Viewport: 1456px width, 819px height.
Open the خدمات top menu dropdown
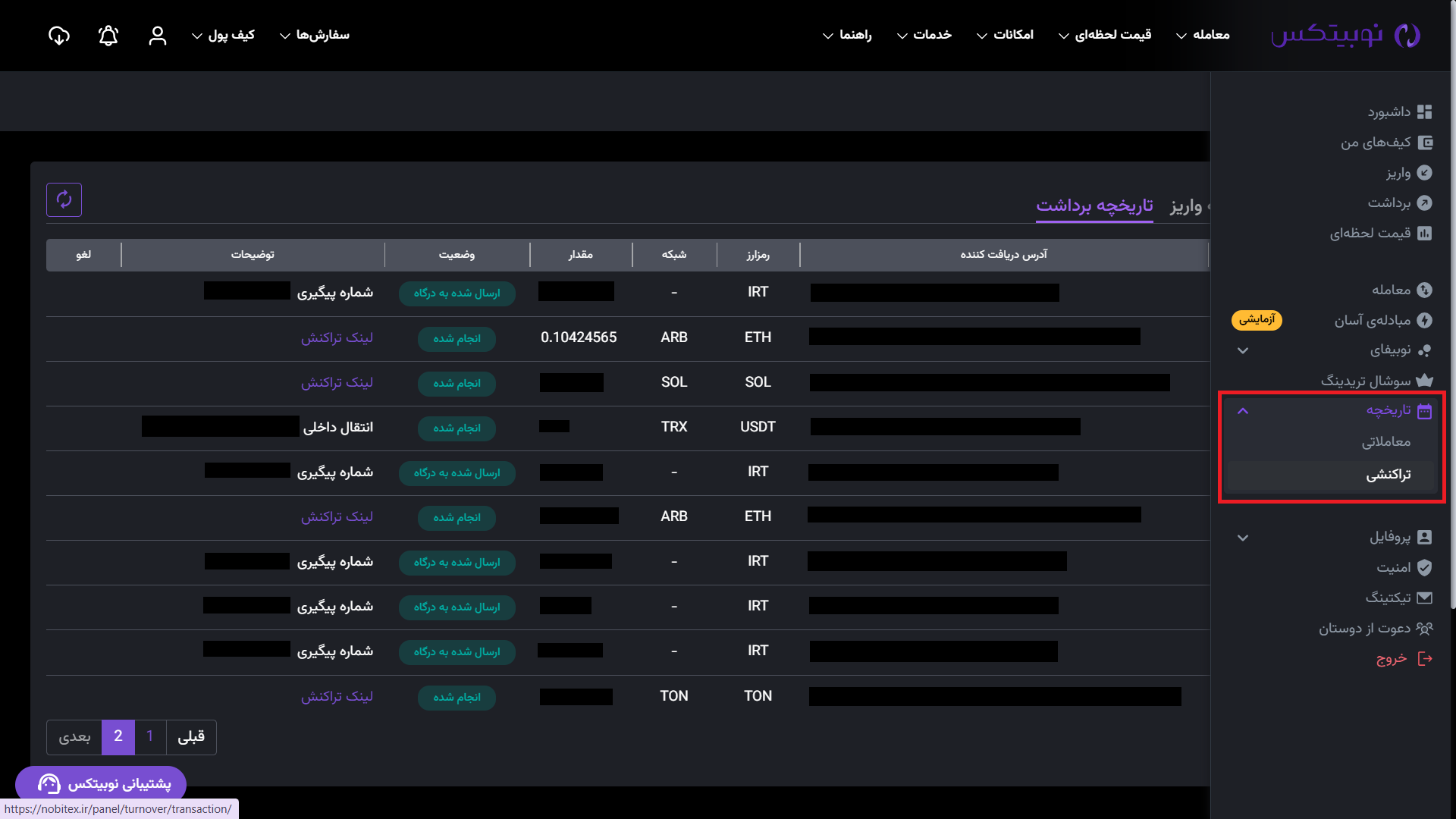[924, 35]
